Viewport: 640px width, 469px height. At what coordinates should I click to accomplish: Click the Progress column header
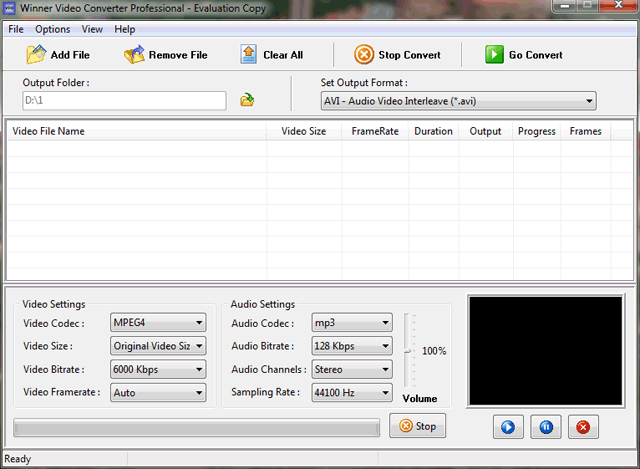tap(537, 131)
